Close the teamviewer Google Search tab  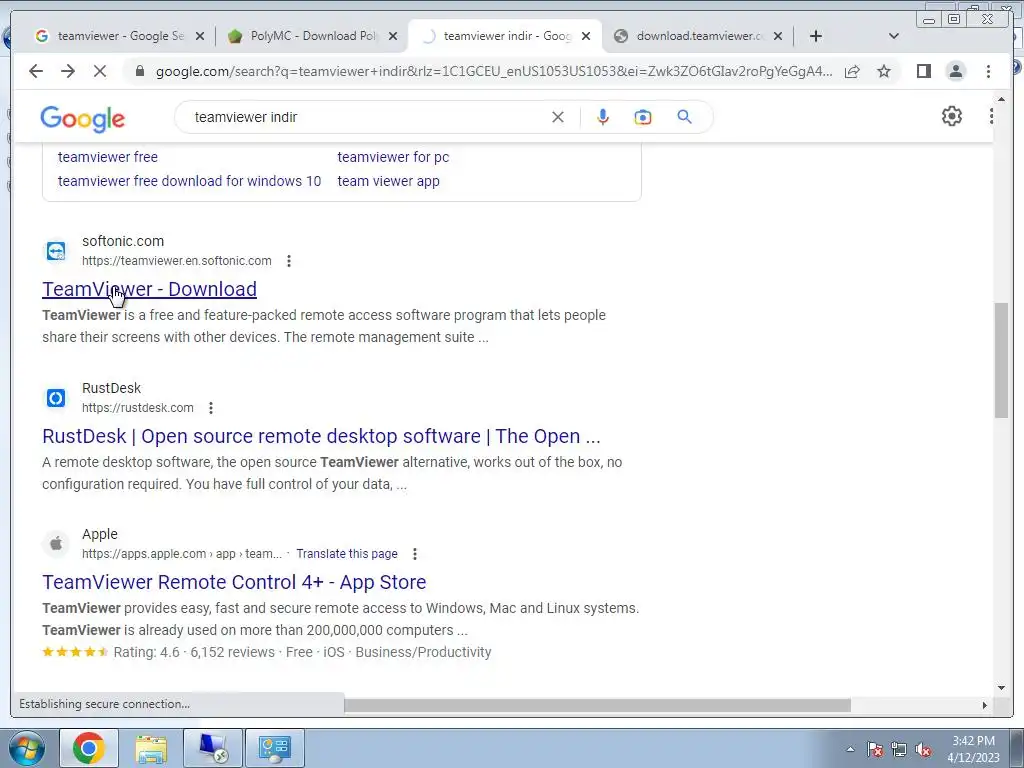click(x=200, y=37)
